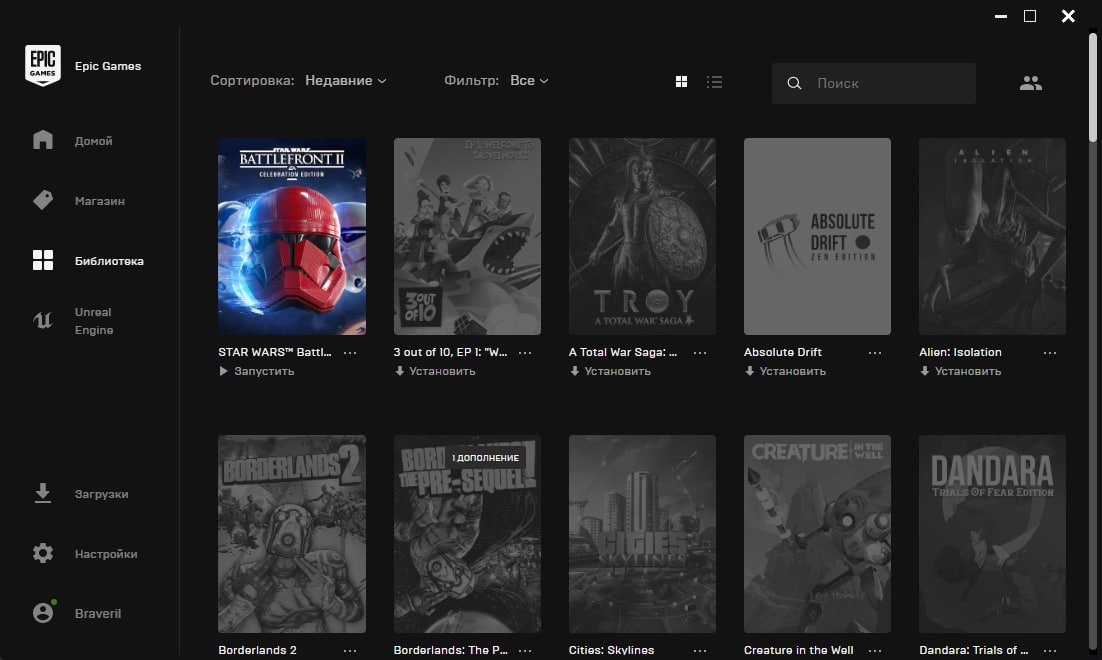
Task: Click Установить under 3 out of 10
Action: tap(435, 371)
